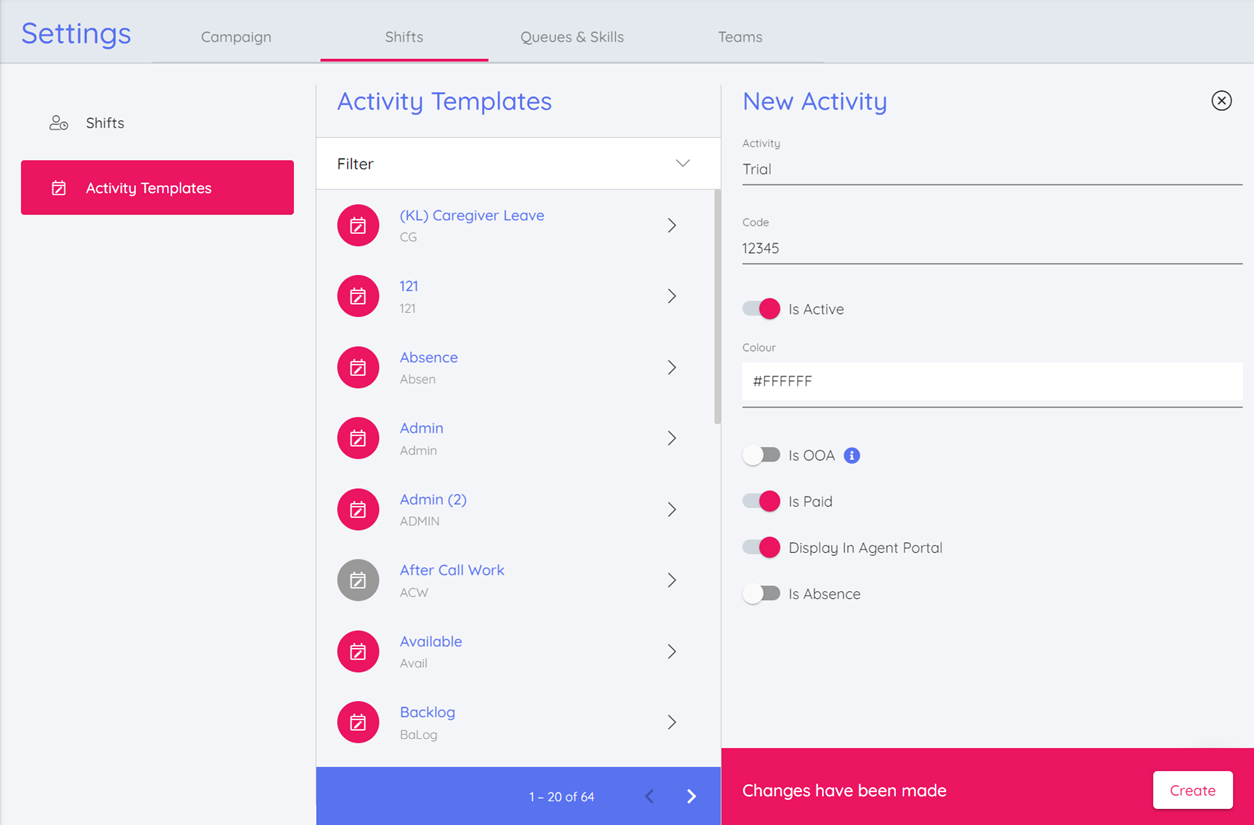Screen dimensions: 1254x825
Task: Go to previous page of templates
Action: coord(649,797)
